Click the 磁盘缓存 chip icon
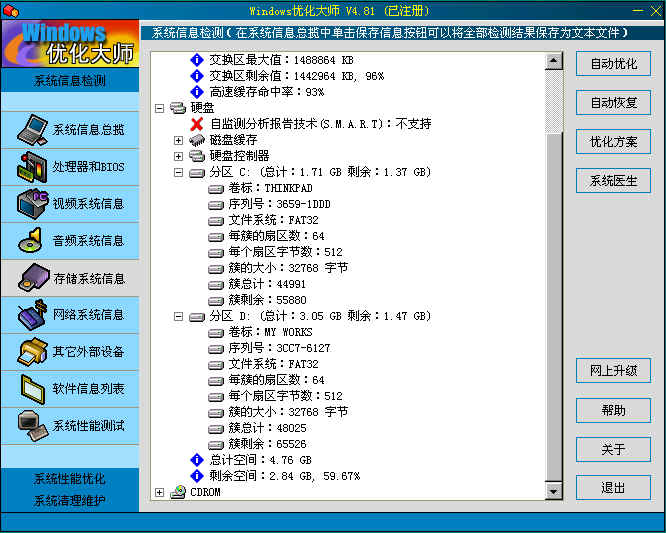The width and height of the screenshot is (666, 533). [x=197, y=140]
